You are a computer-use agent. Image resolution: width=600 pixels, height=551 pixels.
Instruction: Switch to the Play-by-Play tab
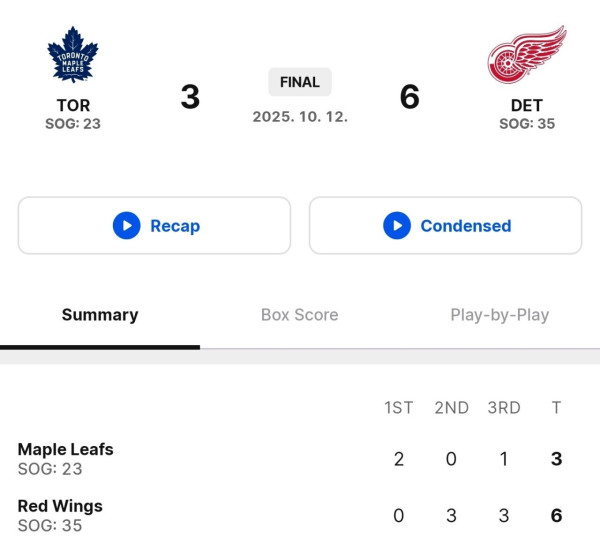(500, 315)
